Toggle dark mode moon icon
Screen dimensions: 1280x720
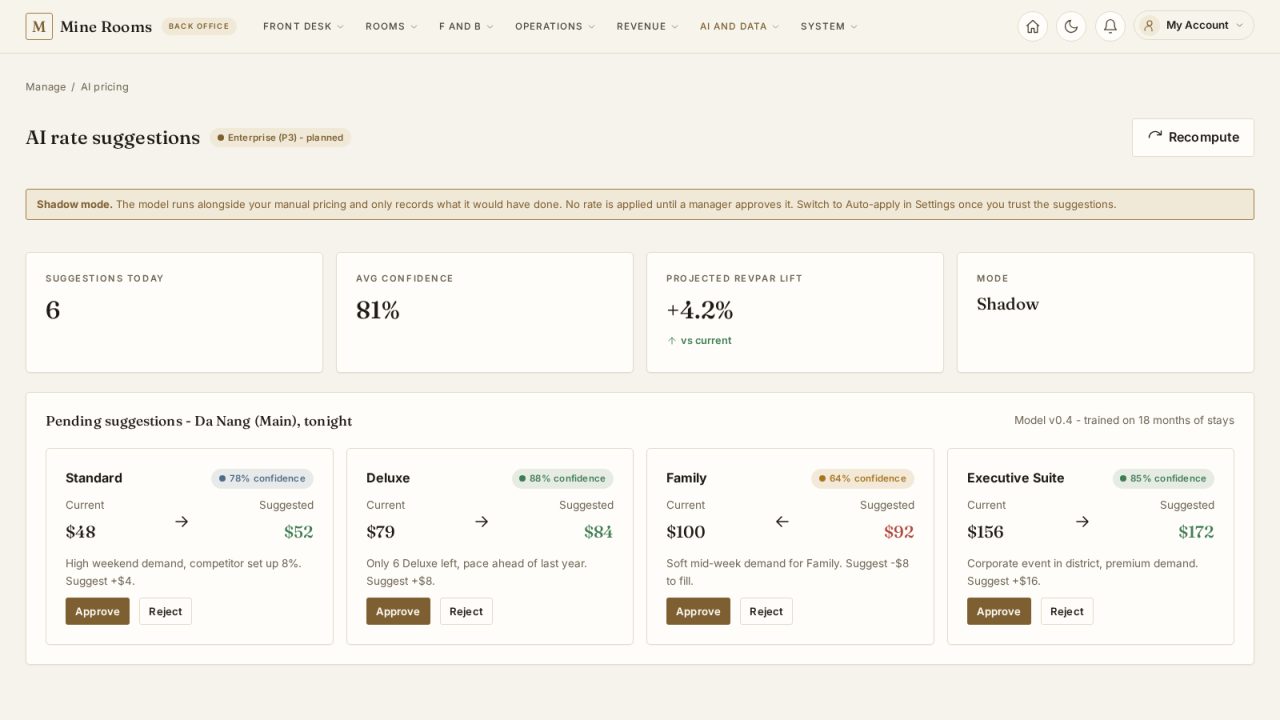click(1071, 26)
